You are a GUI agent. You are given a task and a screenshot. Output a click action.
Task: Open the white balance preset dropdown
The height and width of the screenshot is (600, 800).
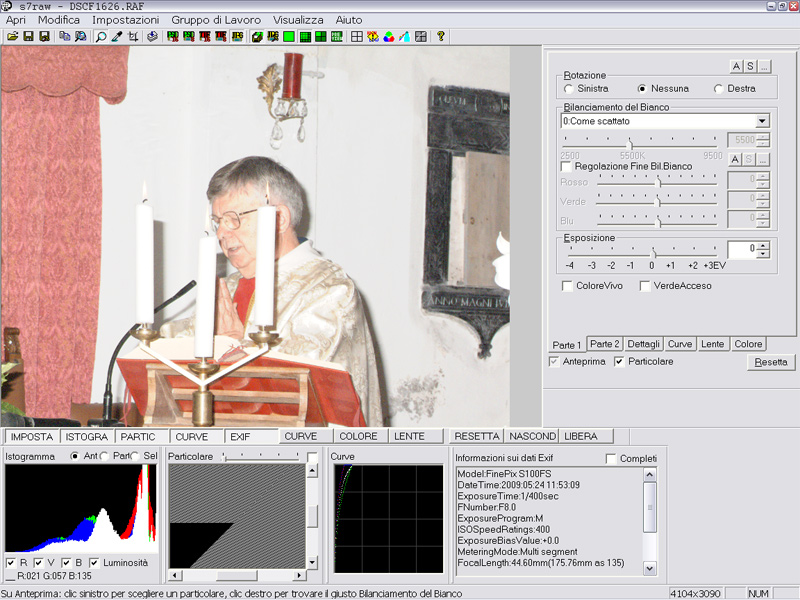pyautogui.click(x=762, y=121)
